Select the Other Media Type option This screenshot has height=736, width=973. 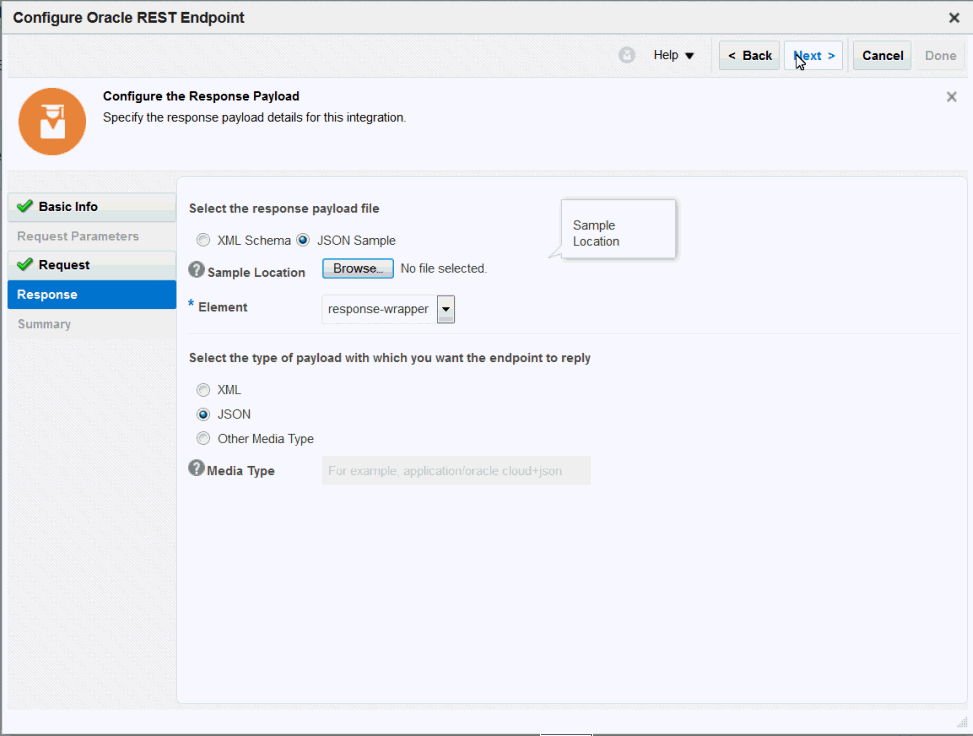click(x=203, y=438)
